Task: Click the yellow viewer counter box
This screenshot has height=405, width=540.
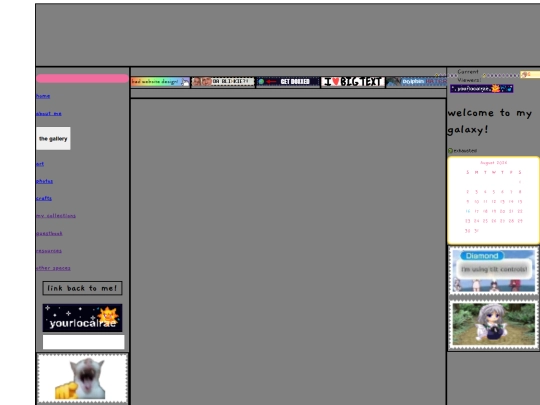Action: (x=530, y=74)
